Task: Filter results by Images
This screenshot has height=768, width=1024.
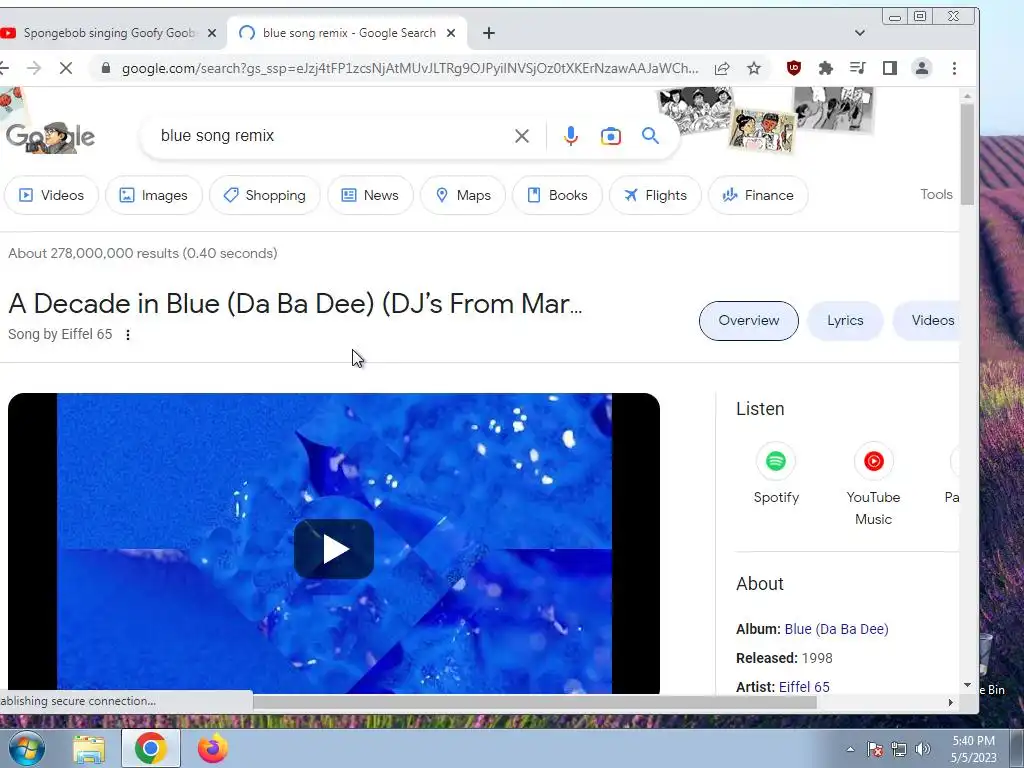Action: (153, 195)
